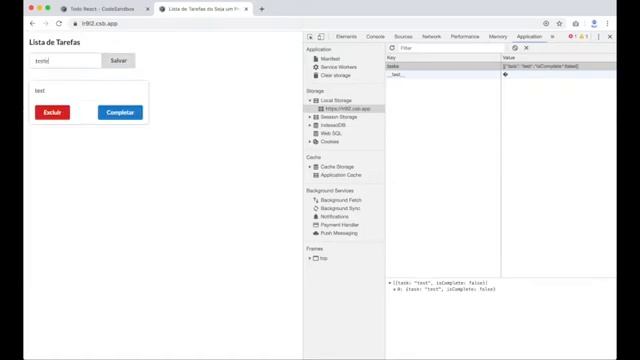Refresh the storage table
Viewport: 640px width, 360px height.
pyautogui.click(x=392, y=48)
